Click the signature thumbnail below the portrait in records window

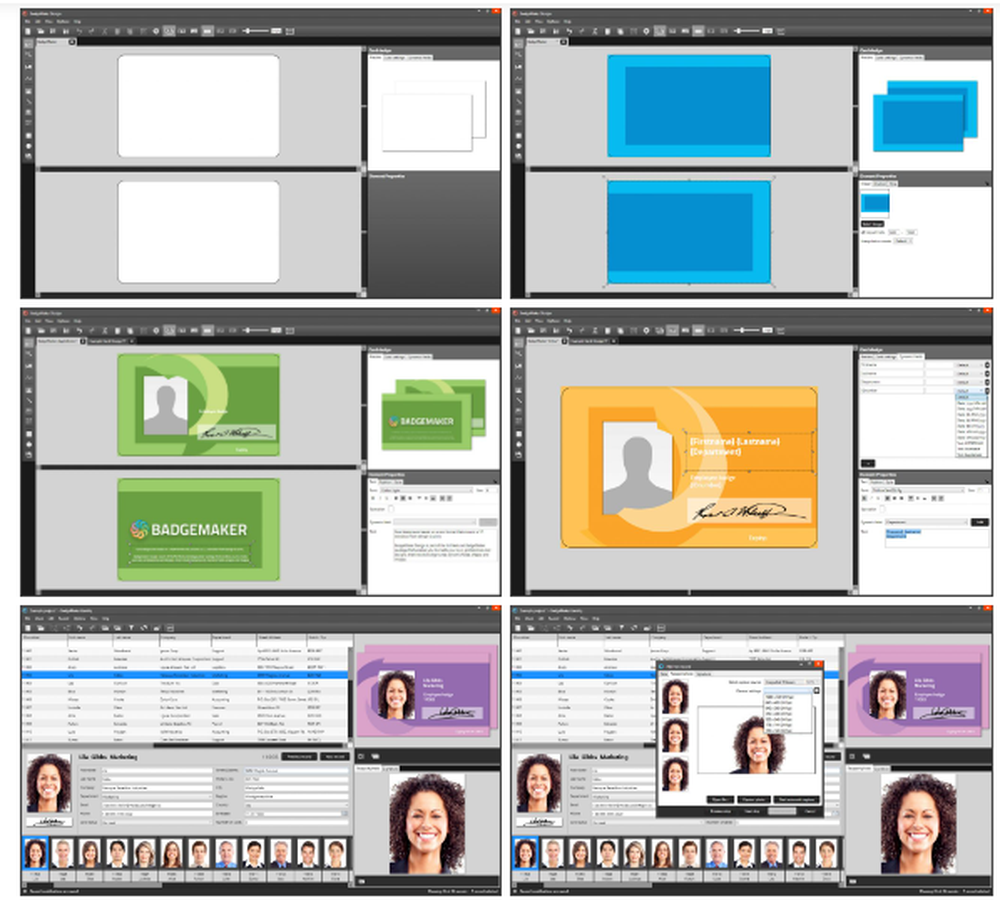[x=48, y=822]
